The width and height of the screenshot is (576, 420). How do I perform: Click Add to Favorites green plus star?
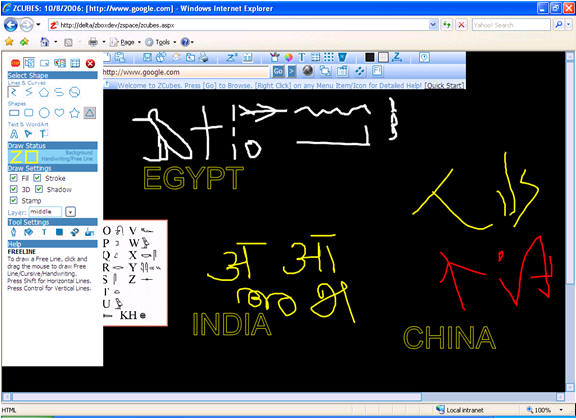pos(24,42)
